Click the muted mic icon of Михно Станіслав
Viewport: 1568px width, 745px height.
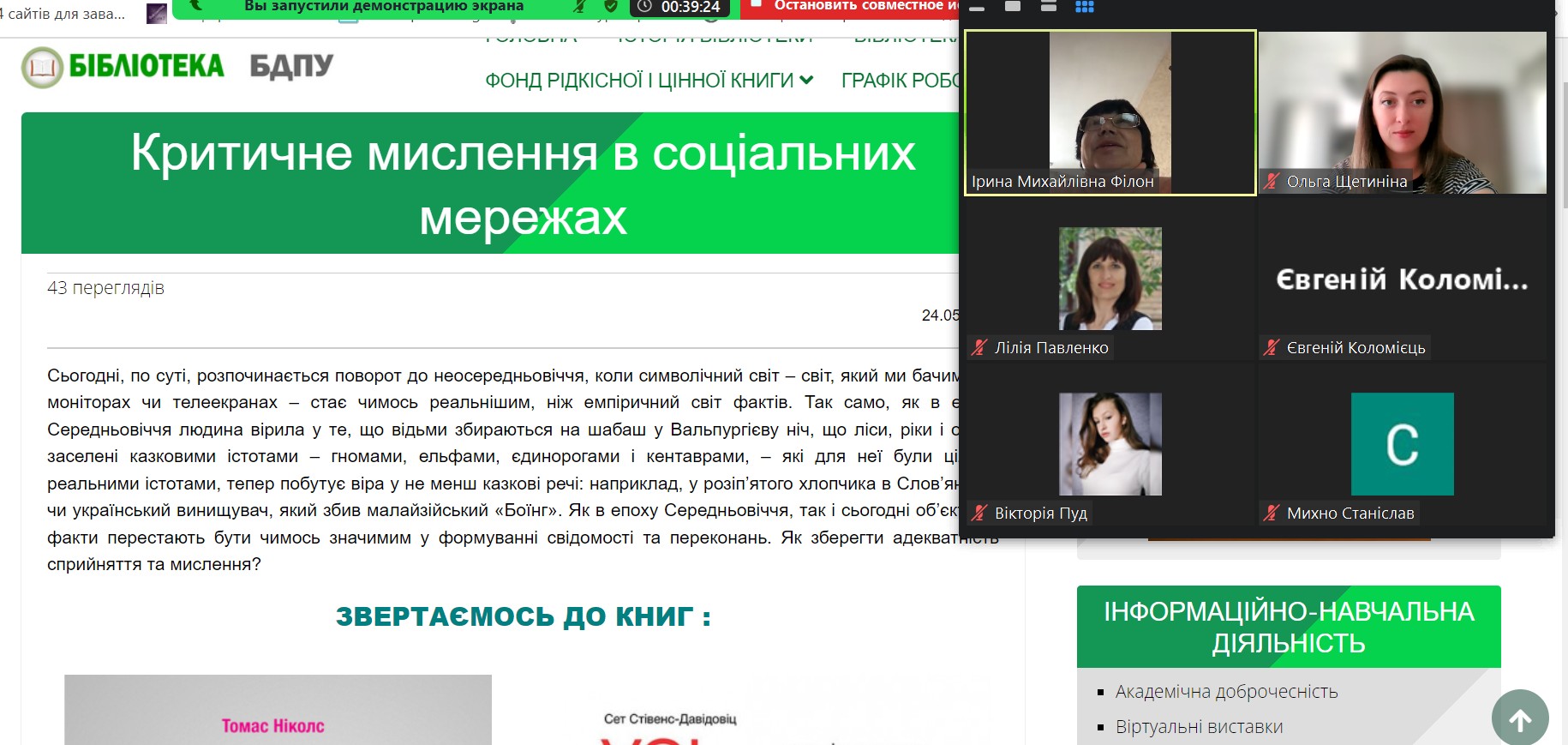1272,513
